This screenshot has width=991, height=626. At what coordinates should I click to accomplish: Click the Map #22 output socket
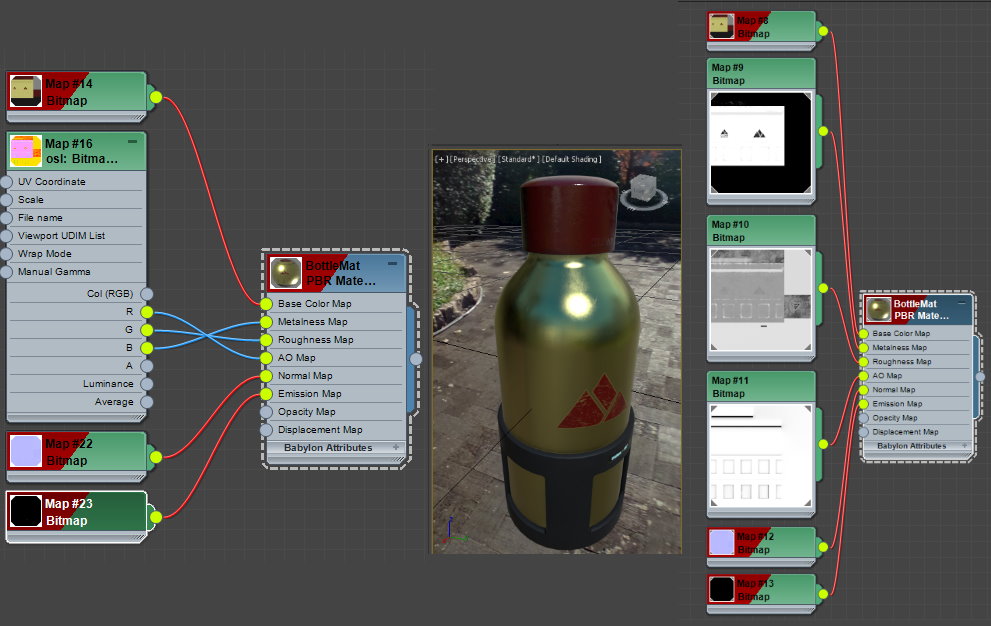pos(156,457)
